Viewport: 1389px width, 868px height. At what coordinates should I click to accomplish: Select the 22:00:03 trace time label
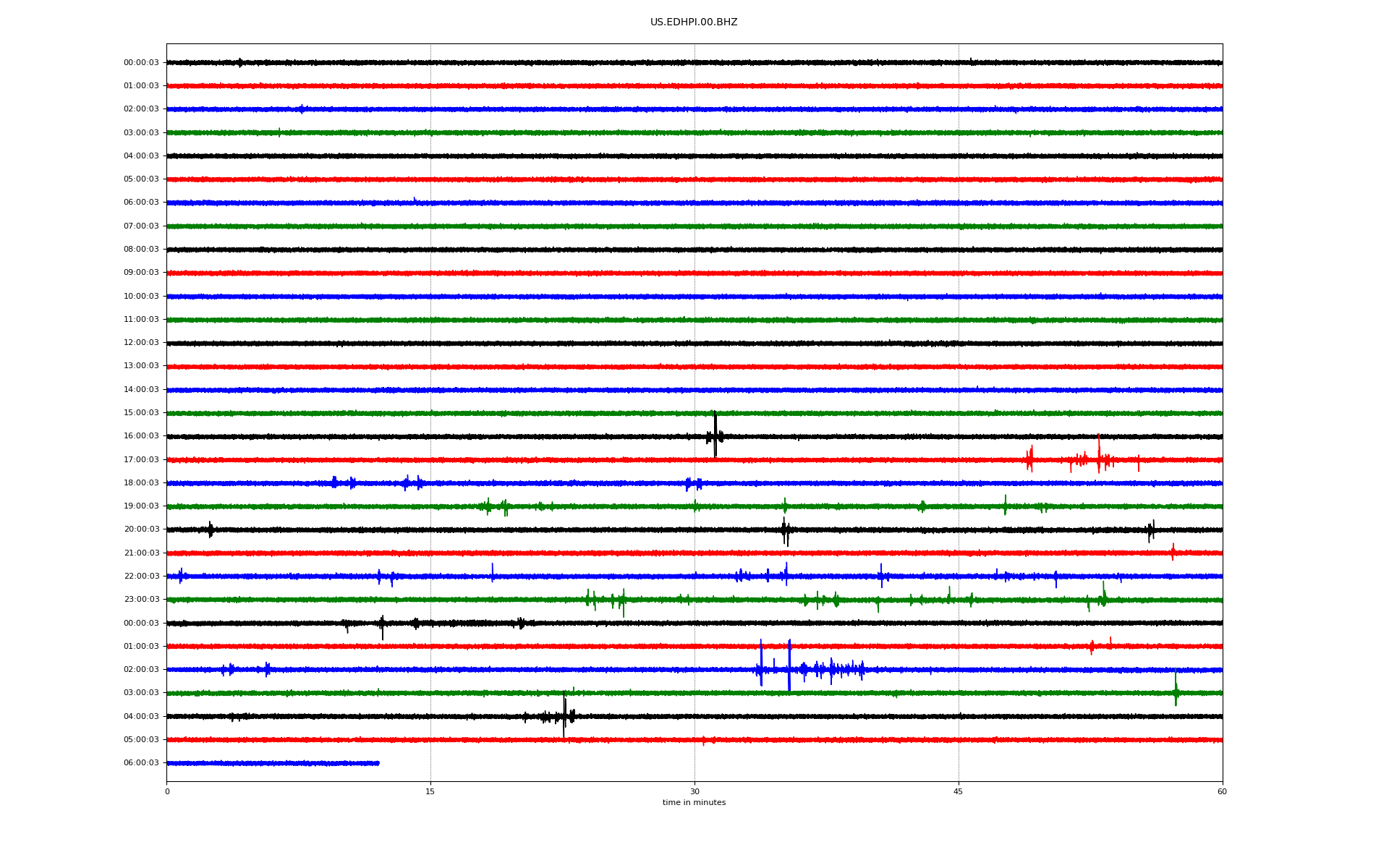coord(141,576)
